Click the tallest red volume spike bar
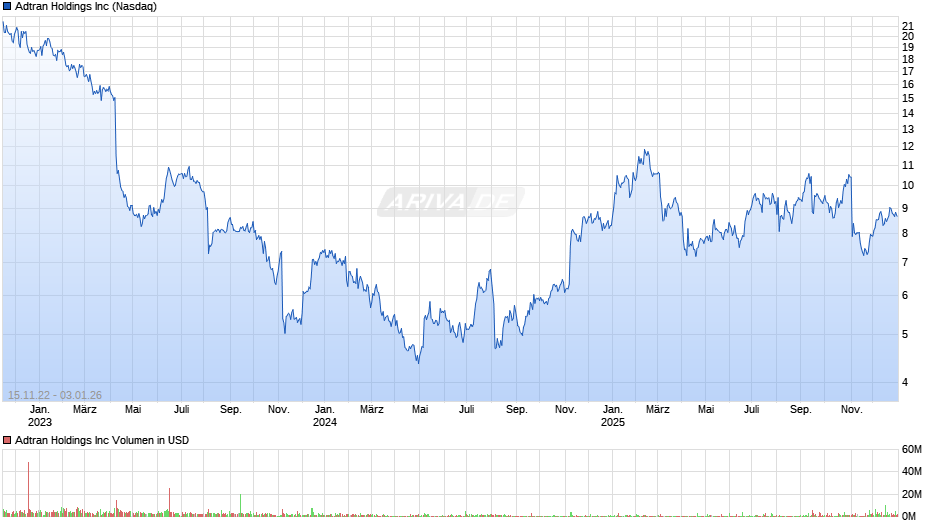 point(28,489)
